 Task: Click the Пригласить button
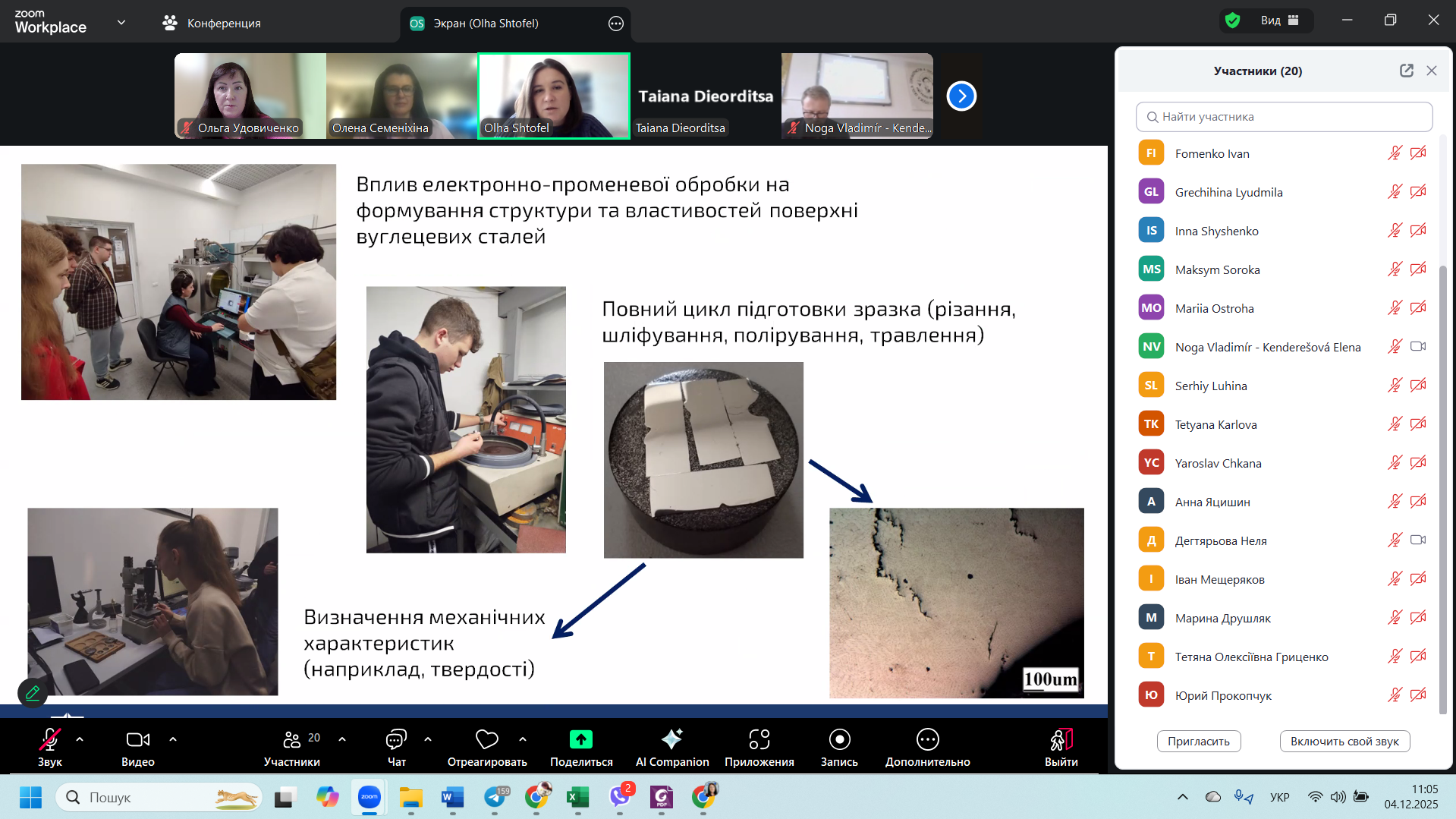[x=1199, y=741]
